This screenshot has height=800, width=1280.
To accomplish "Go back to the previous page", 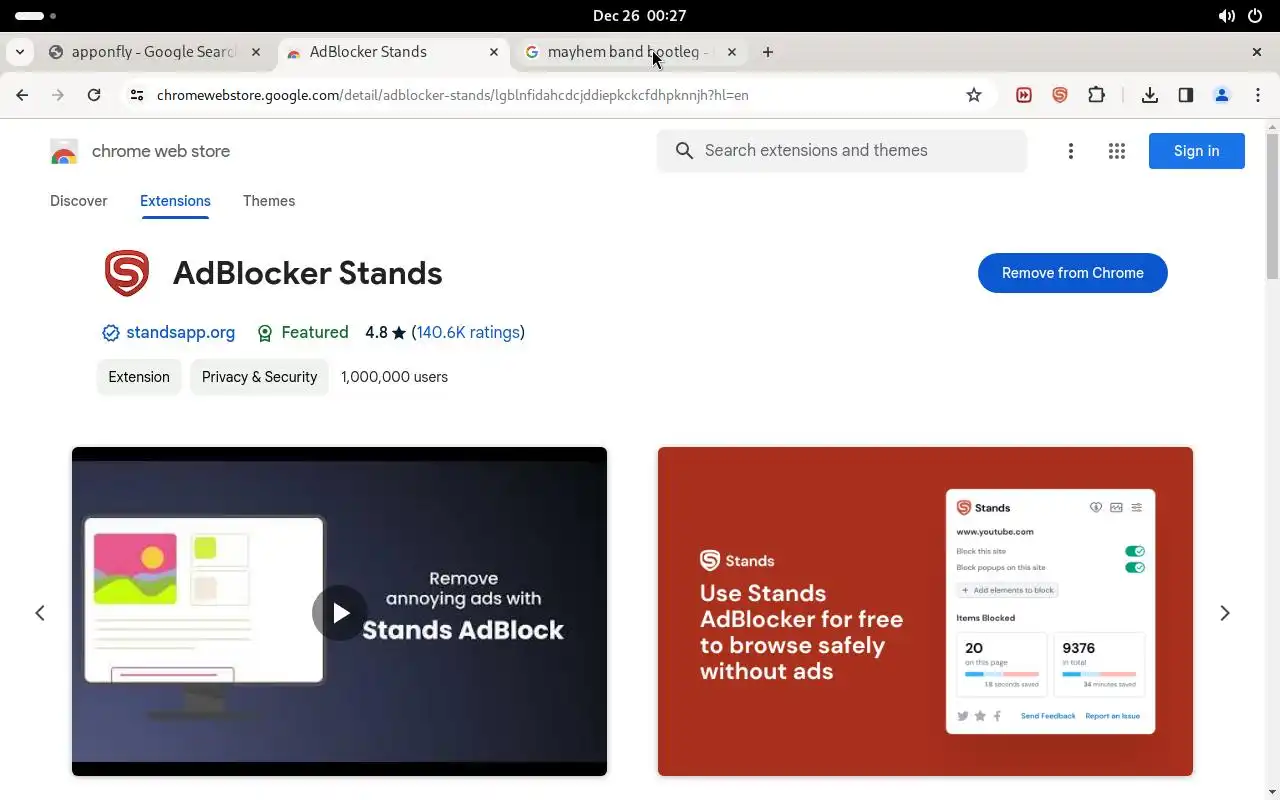I will point(22,95).
